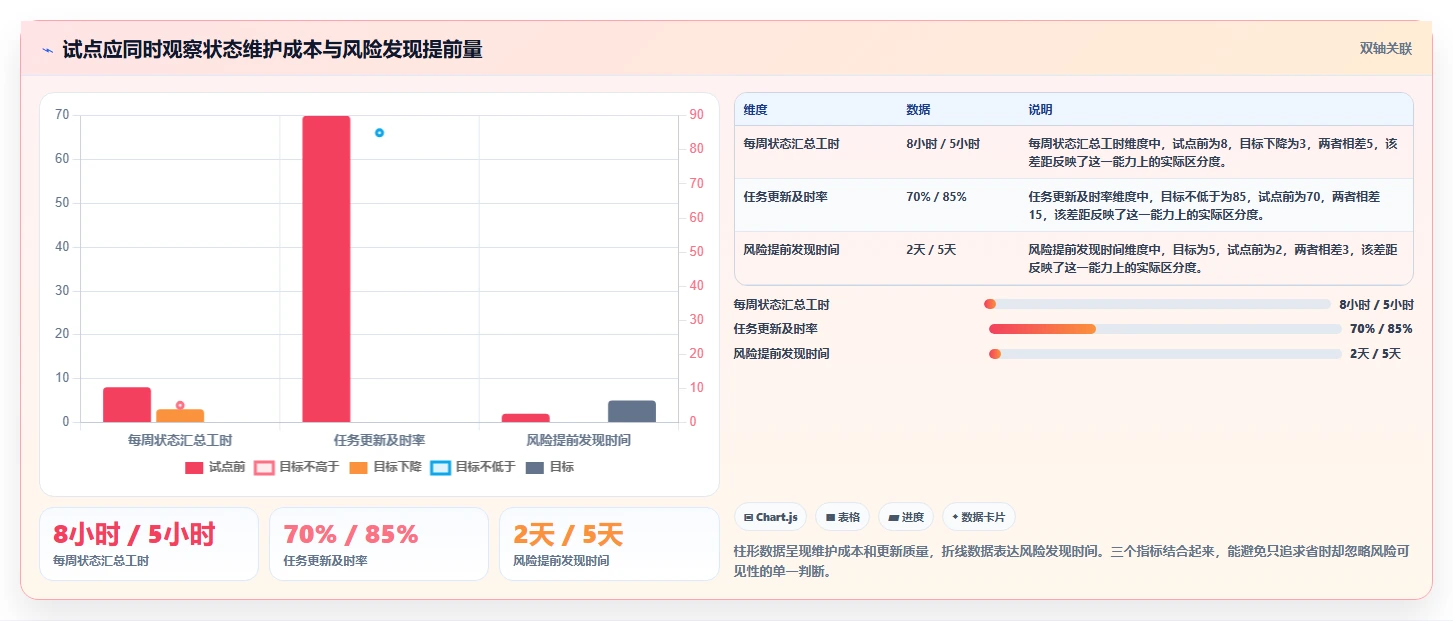Click the 每周状态汇总工时 progress bar

[x=1157, y=304]
